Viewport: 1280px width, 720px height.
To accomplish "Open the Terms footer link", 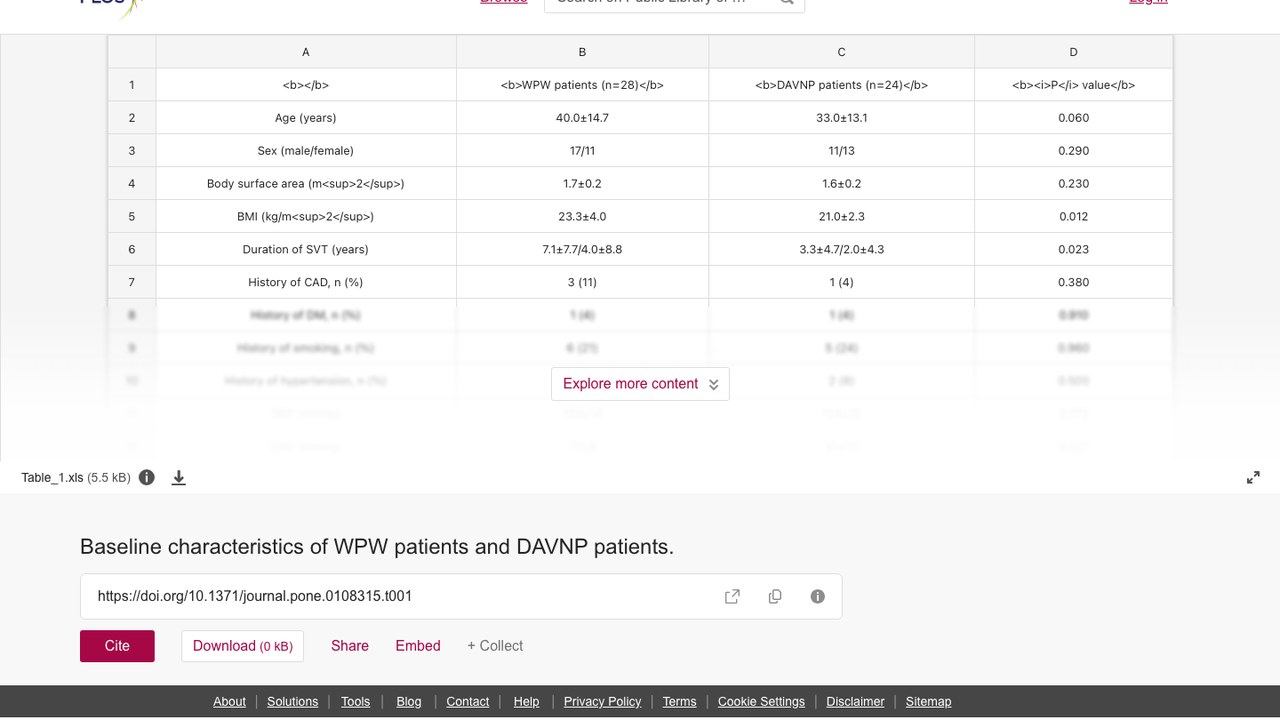I will (x=679, y=701).
